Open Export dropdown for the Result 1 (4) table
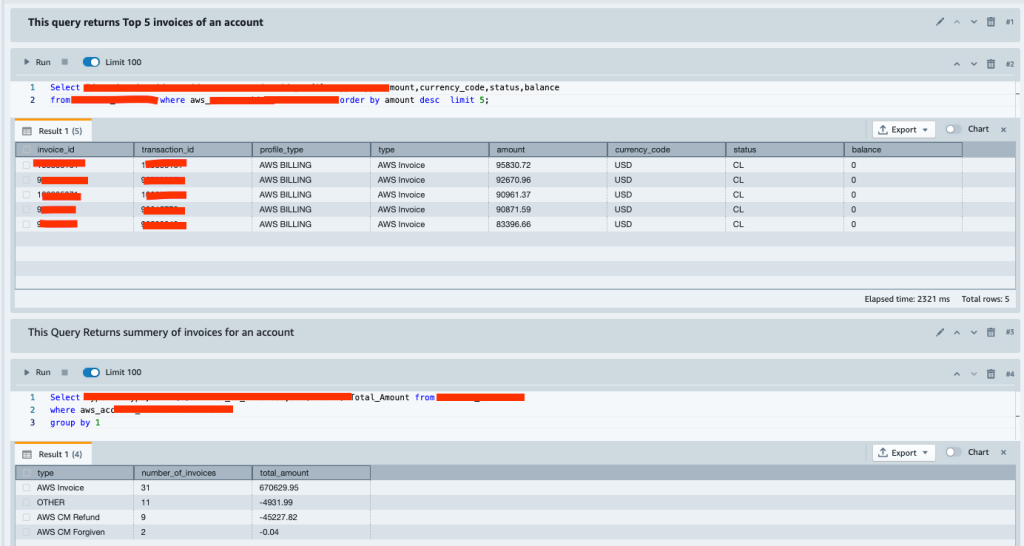This screenshot has width=1024, height=546. [904, 453]
